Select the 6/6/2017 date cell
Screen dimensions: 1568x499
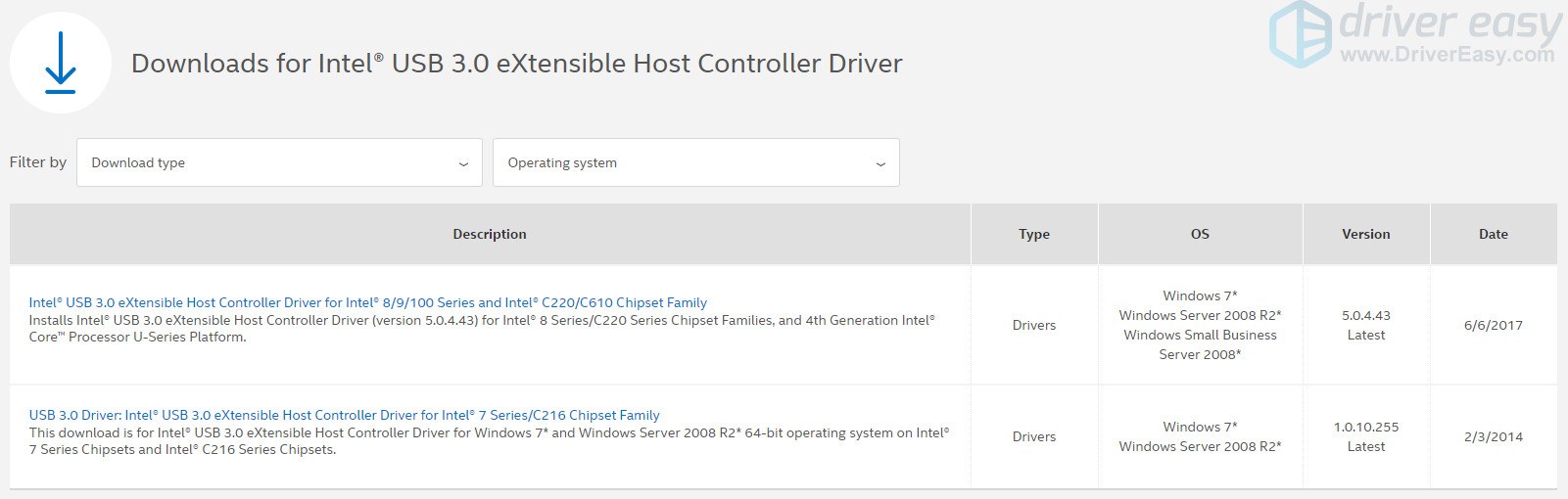pos(1493,325)
